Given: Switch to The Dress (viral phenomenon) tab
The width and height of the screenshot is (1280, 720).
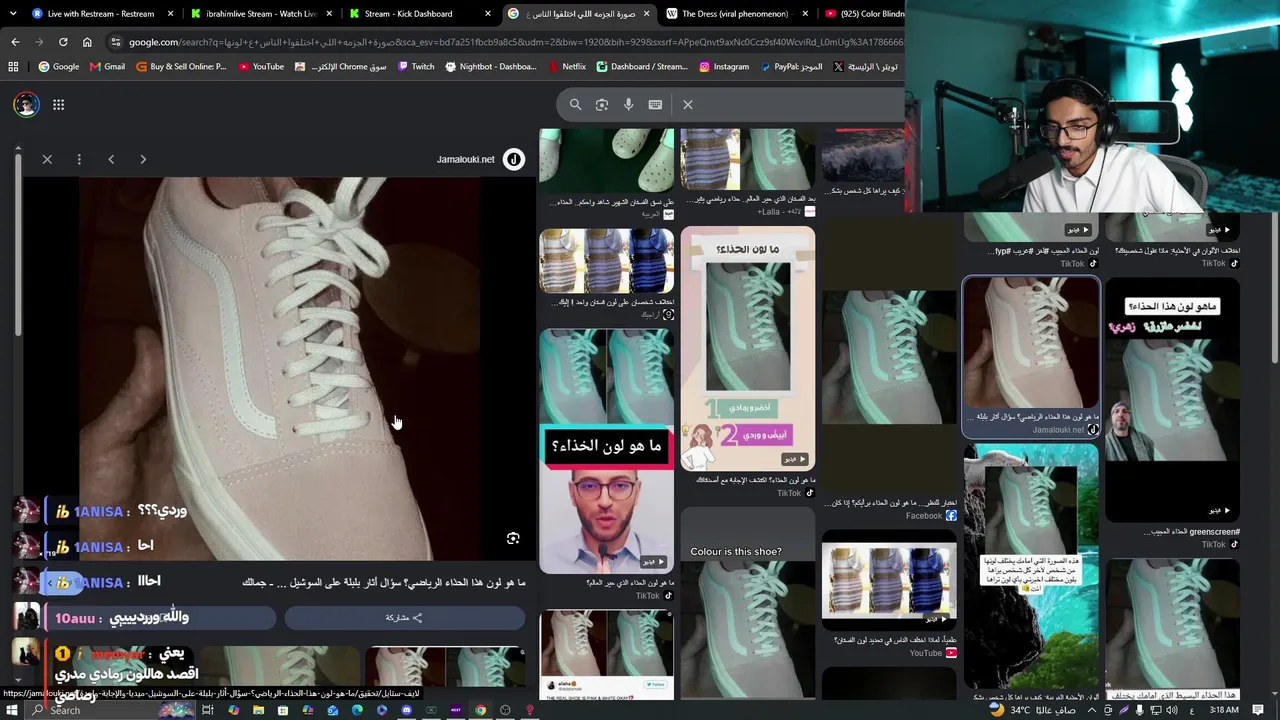Looking at the screenshot, I should click(740, 14).
